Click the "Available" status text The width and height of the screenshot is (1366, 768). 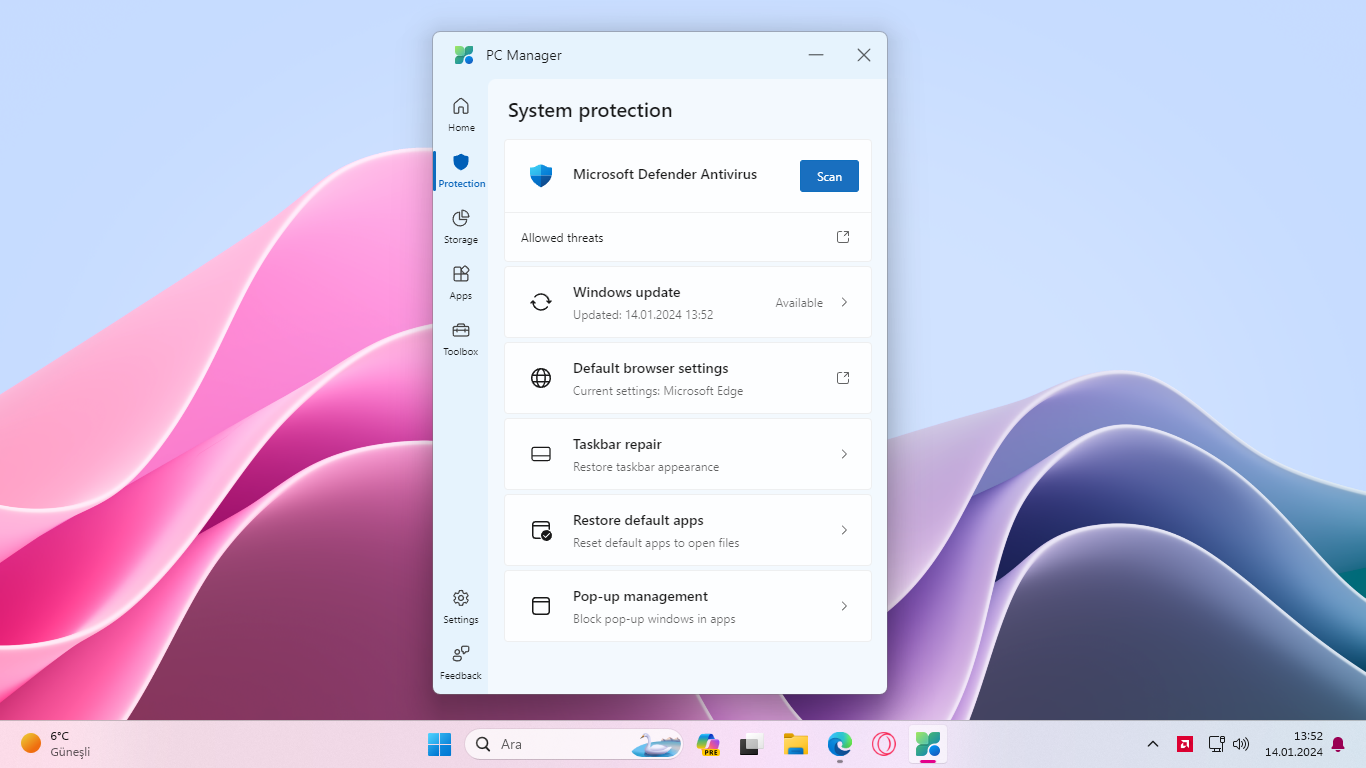point(799,303)
